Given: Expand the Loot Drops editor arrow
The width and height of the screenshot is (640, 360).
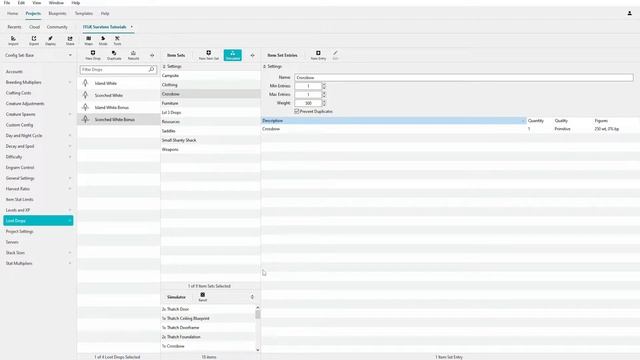Looking at the screenshot, I should tap(70, 221).
